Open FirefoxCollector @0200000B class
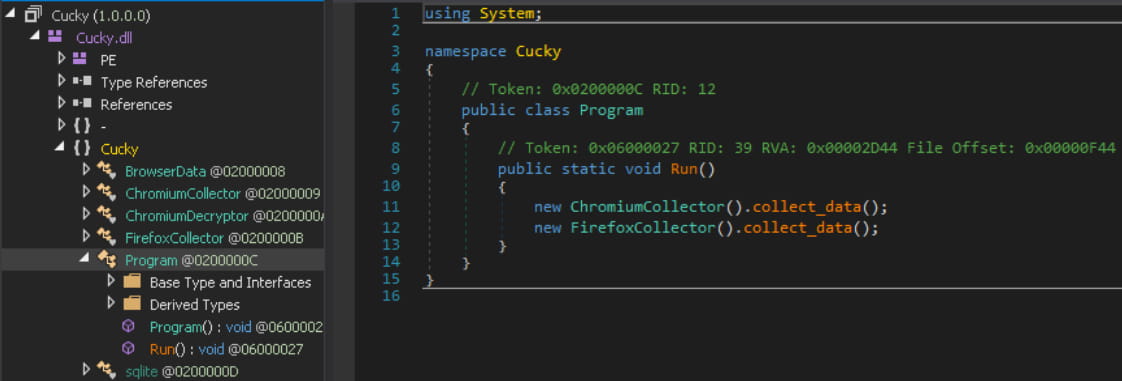The width and height of the screenshot is (1122, 381). 215,238
